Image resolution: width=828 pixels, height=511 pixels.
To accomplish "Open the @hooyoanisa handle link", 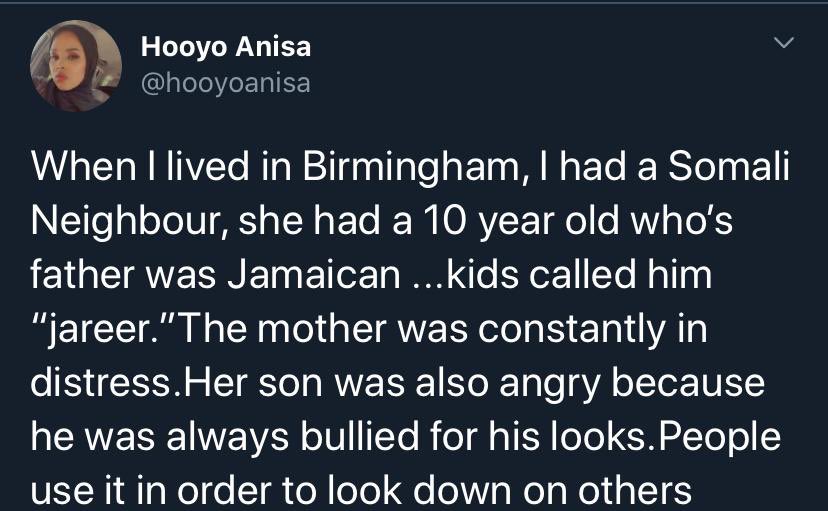I will tap(226, 83).
